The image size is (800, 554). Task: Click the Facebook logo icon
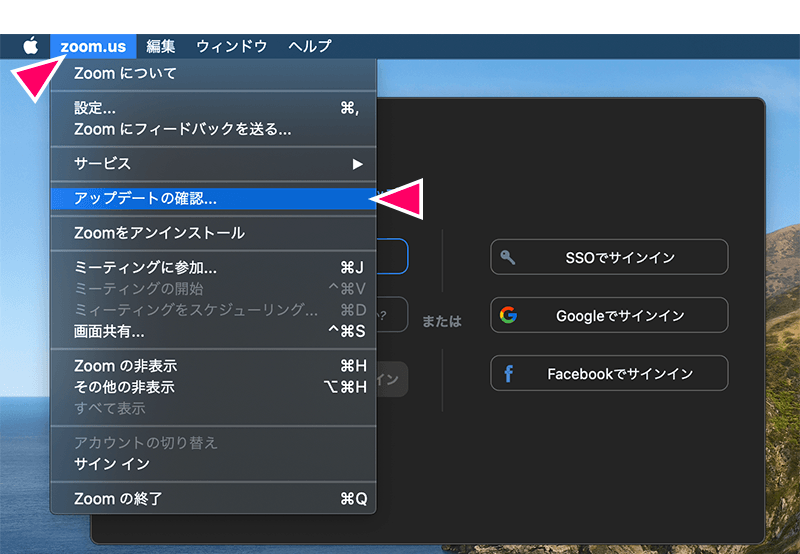pyautogui.click(x=508, y=374)
